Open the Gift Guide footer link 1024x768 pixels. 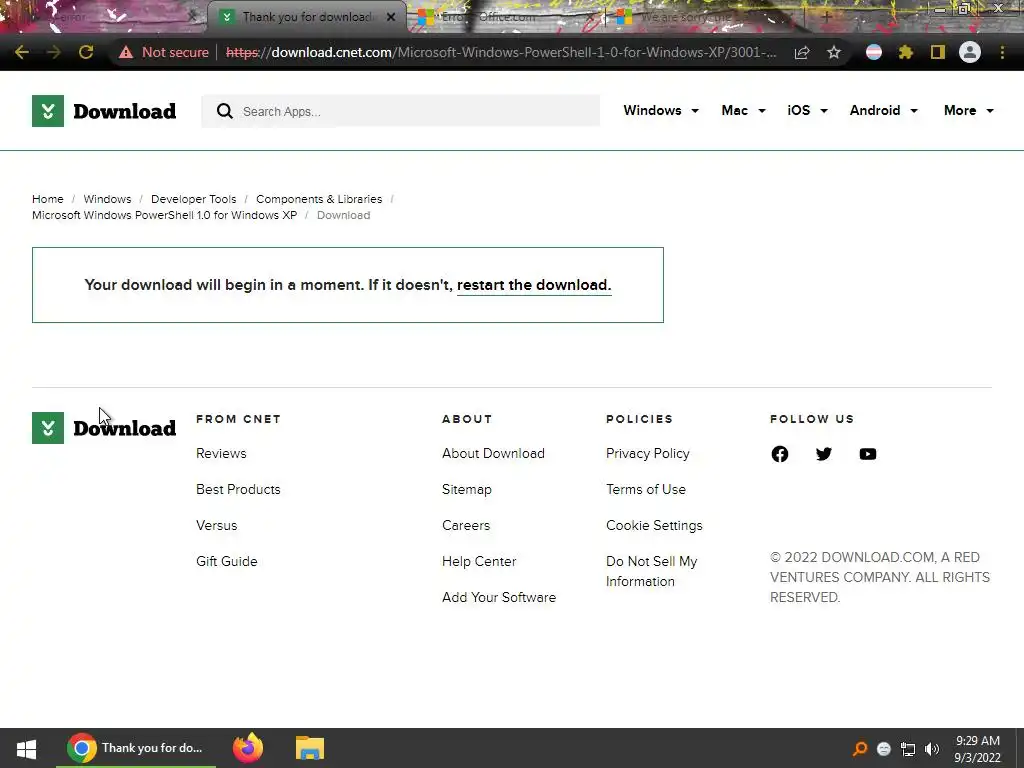click(x=227, y=561)
